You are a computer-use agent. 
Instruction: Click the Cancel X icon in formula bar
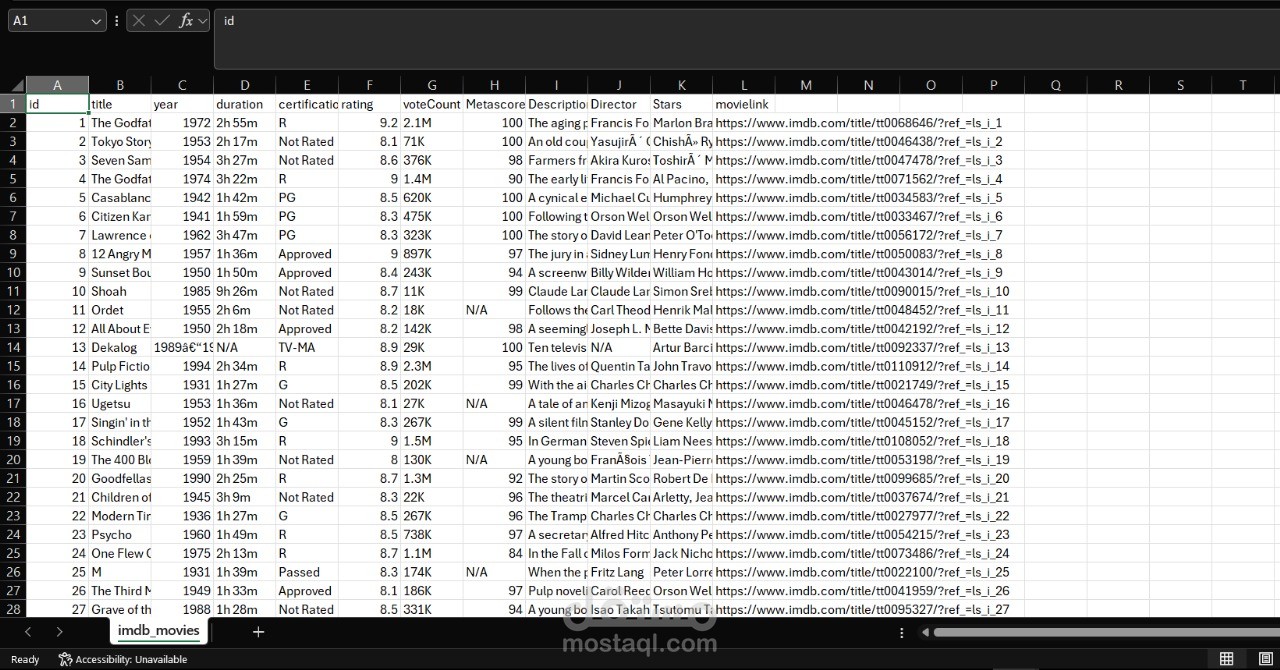[139, 20]
